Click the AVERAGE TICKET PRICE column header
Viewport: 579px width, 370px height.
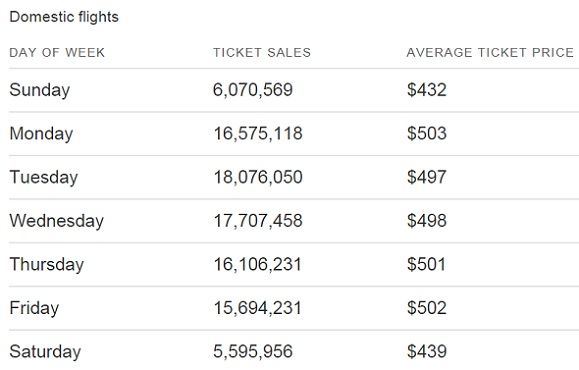click(x=490, y=52)
